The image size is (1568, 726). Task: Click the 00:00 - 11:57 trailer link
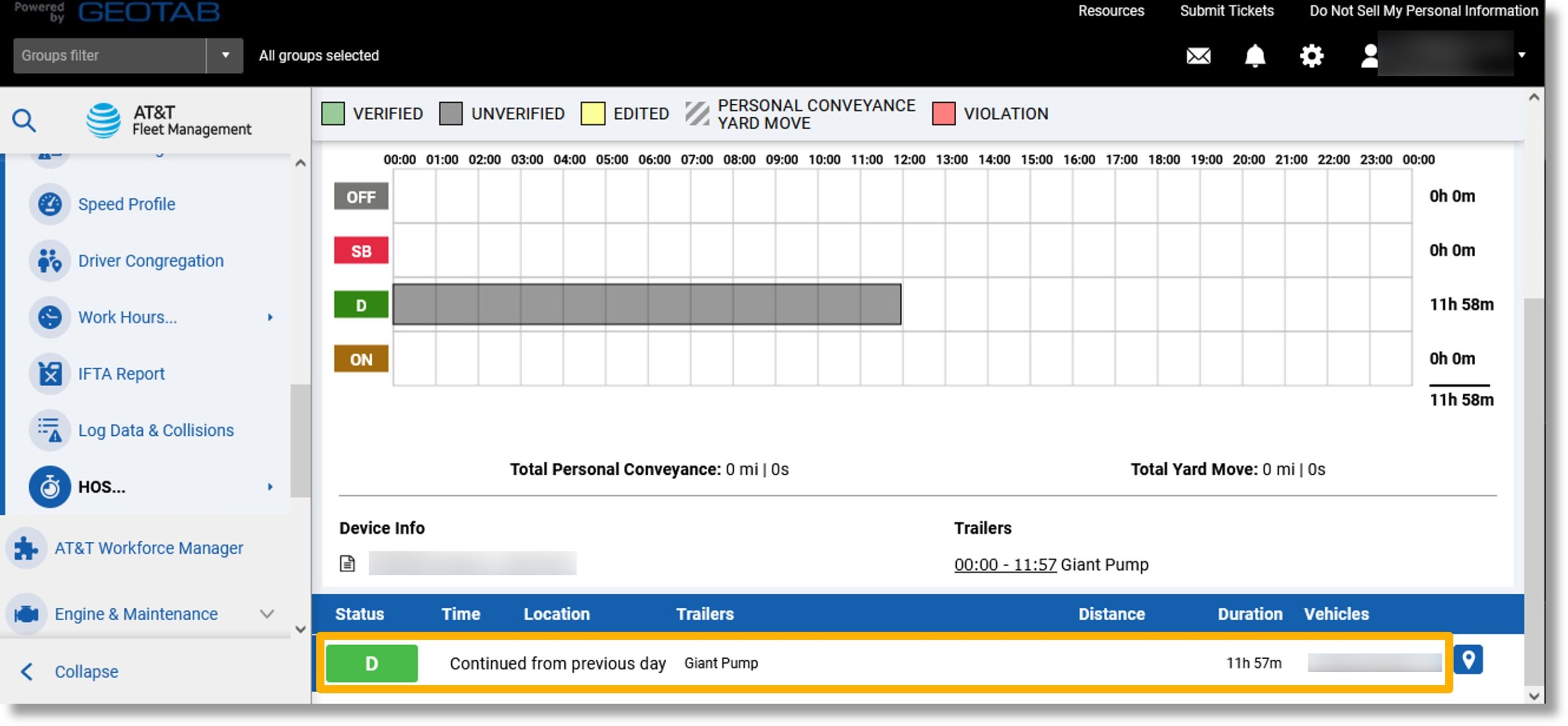coord(1005,564)
